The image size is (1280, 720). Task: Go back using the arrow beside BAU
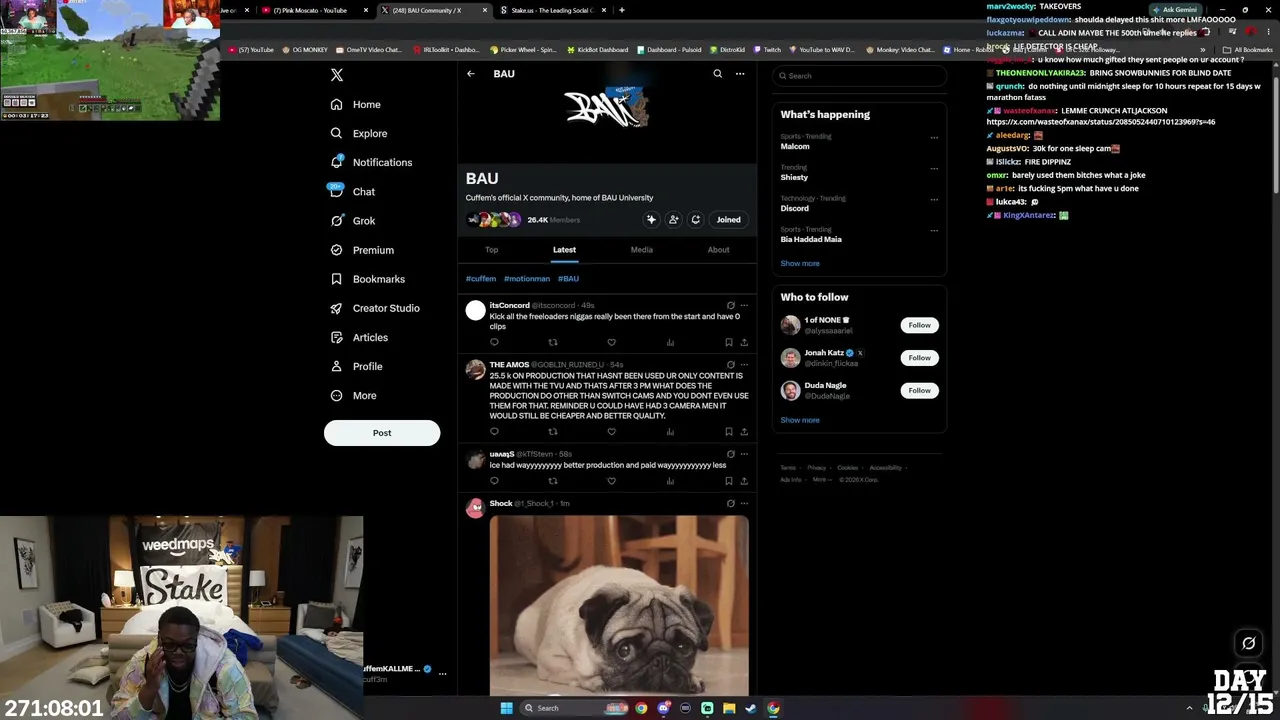471,74
